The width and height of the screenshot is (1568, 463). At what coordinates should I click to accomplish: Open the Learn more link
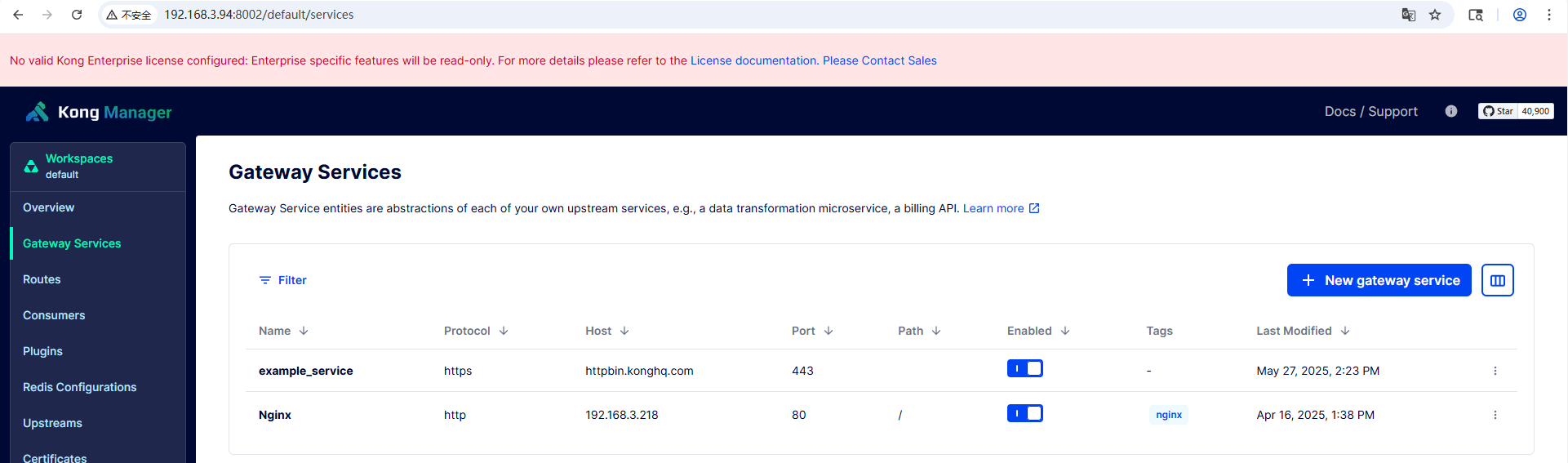[x=1002, y=208]
